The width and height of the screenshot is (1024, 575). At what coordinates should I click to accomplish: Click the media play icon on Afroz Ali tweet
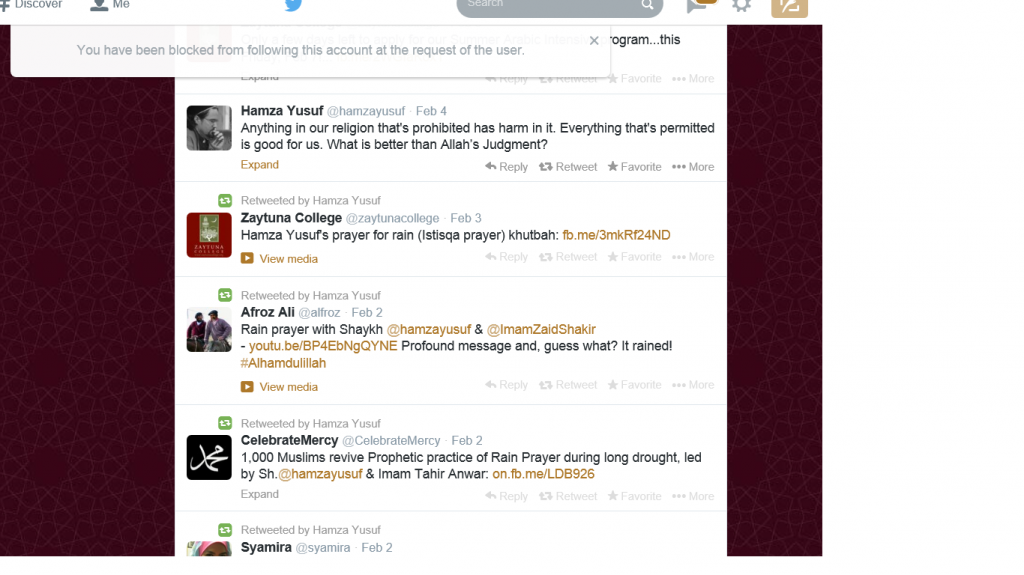(247, 386)
